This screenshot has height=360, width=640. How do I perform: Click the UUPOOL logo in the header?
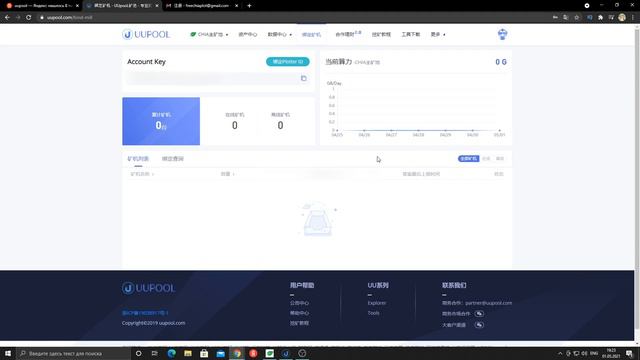point(146,34)
